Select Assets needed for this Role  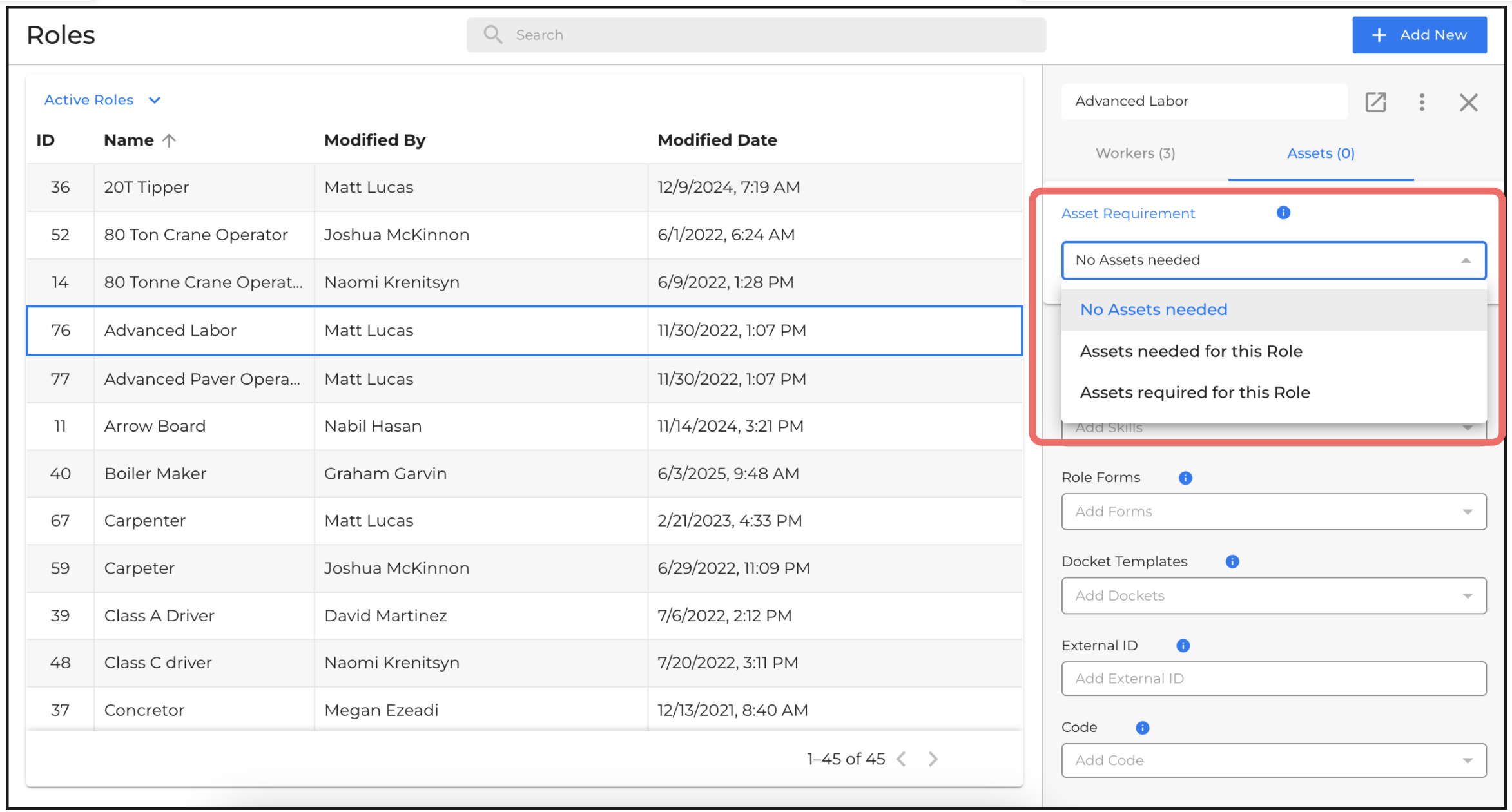(x=1274, y=351)
